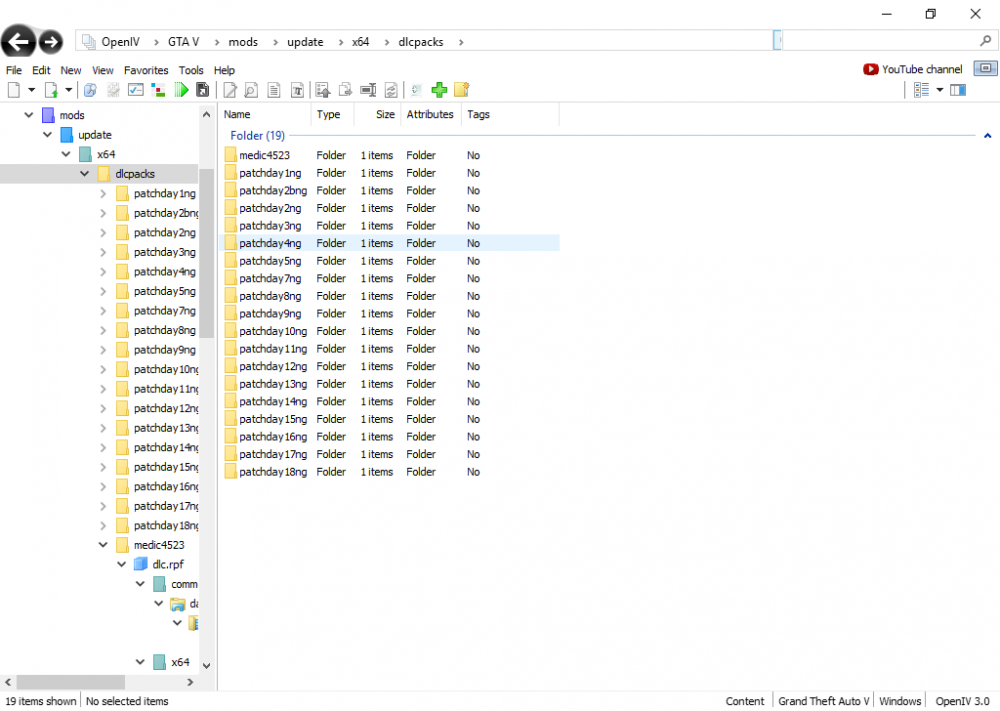The width and height of the screenshot is (1000, 711).
Task: Click the new blank file icon
Action: coord(14,90)
